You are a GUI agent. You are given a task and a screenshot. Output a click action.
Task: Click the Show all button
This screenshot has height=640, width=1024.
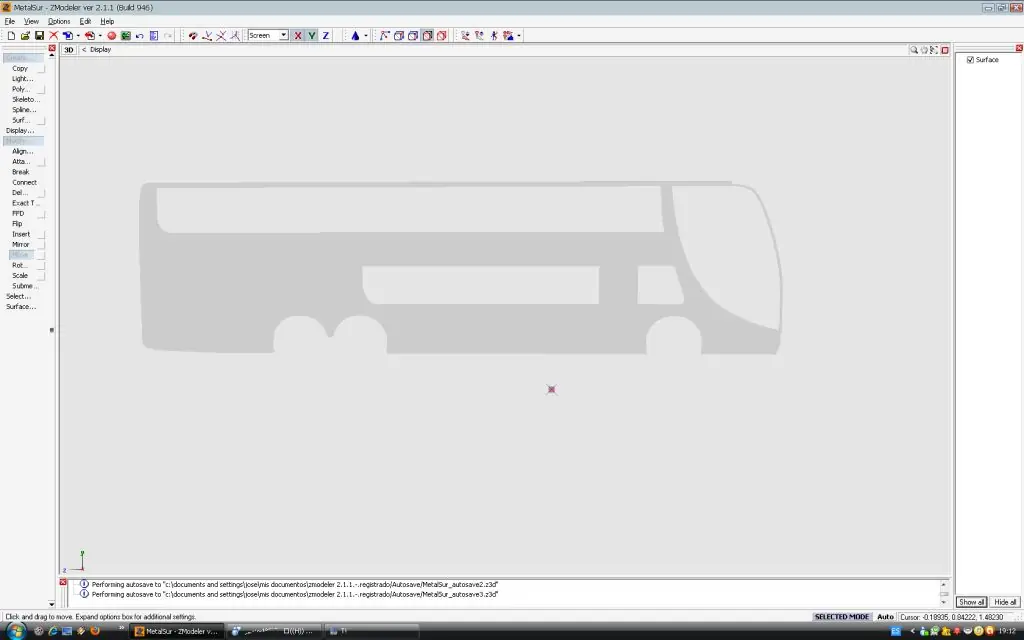coord(971,601)
